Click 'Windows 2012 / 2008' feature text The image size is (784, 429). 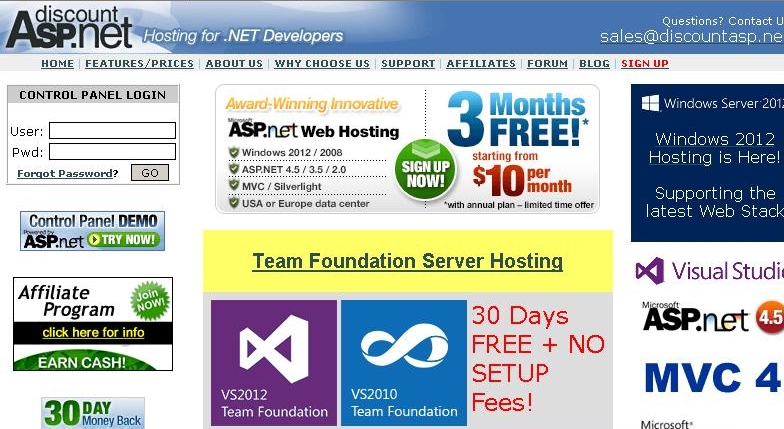click(x=292, y=152)
